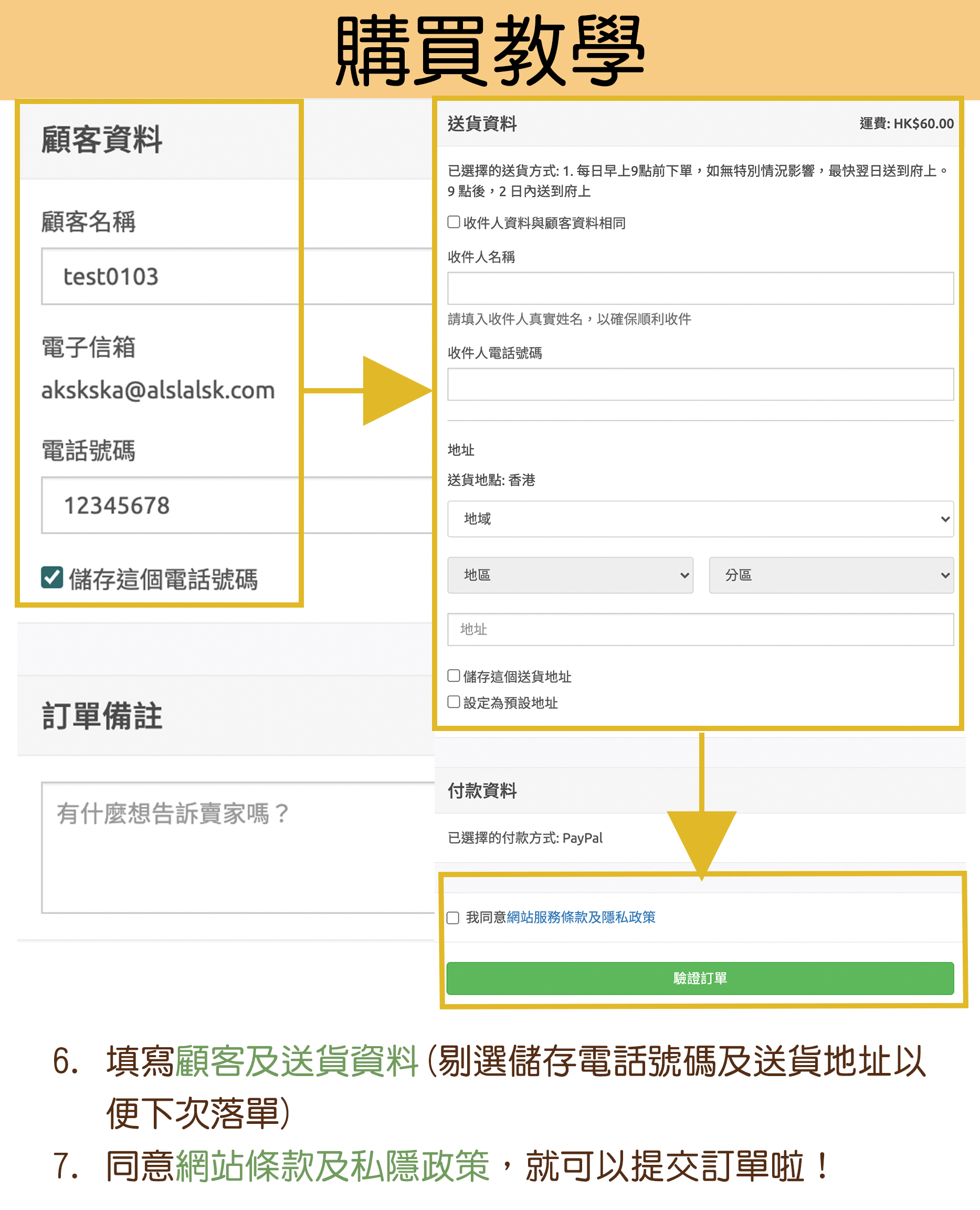Select the 顧客資料 section header
Image resolution: width=980 pixels, height=1210 pixels.
pos(102,141)
